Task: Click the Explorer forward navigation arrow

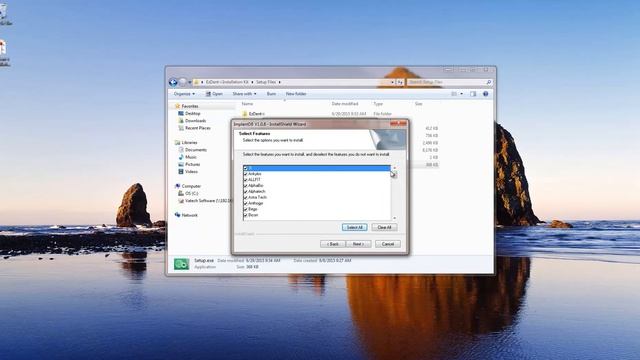Action: pos(182,82)
